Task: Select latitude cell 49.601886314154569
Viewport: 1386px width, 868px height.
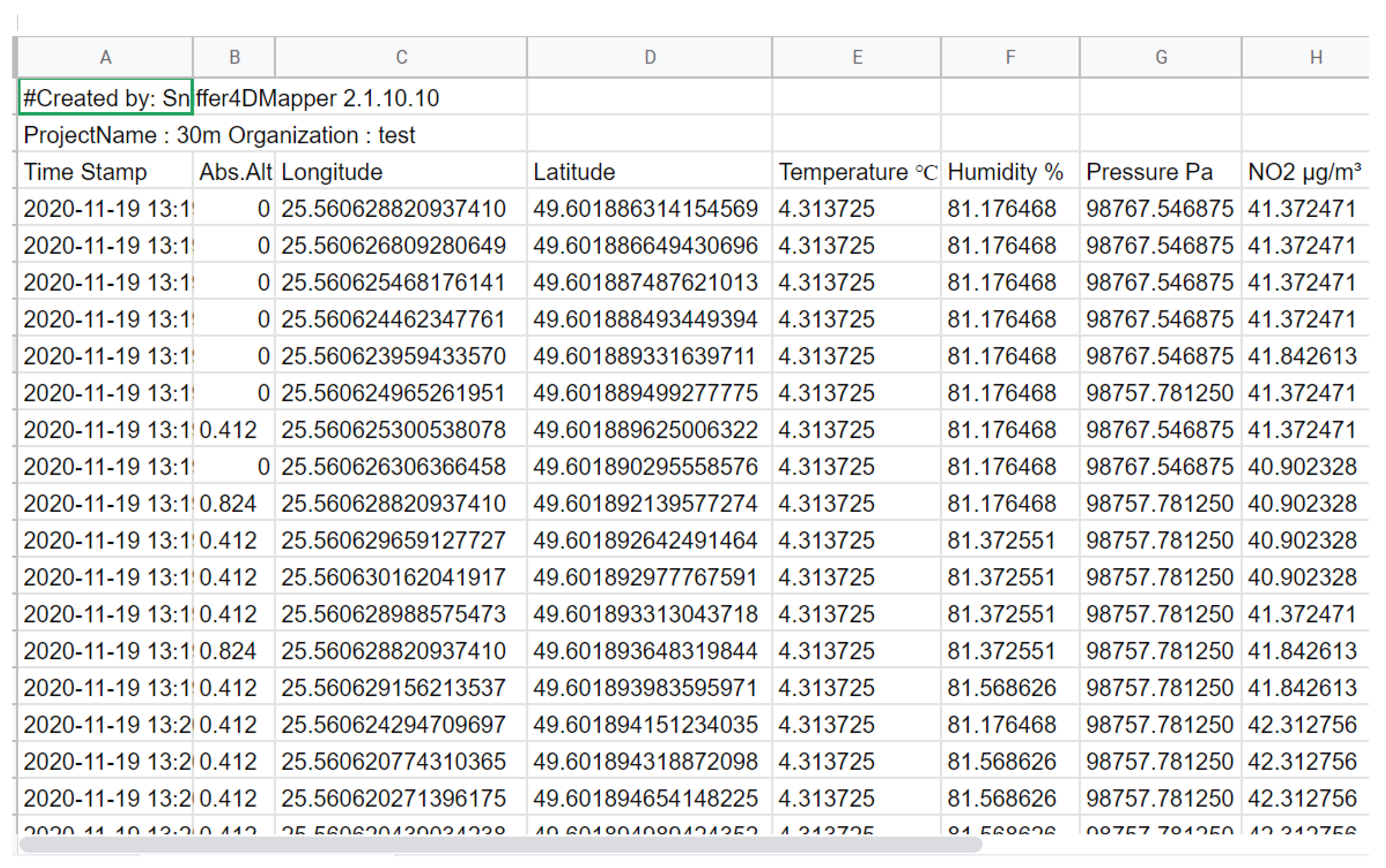Action: [x=649, y=208]
